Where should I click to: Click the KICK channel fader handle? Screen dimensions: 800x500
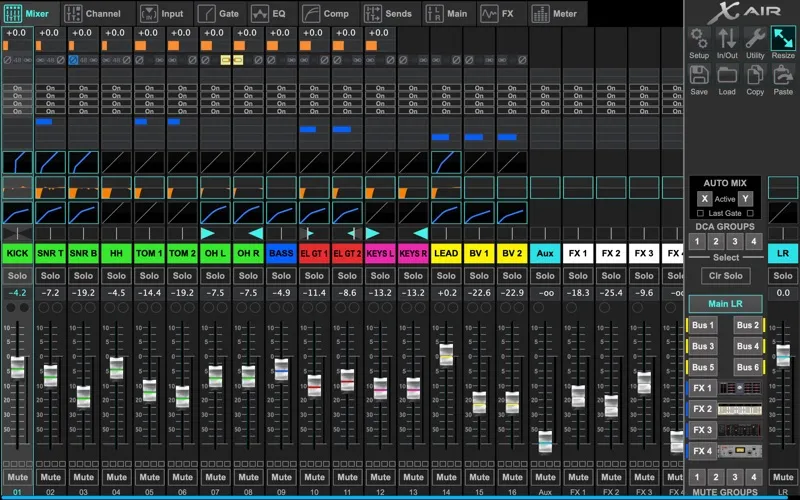coord(17,367)
